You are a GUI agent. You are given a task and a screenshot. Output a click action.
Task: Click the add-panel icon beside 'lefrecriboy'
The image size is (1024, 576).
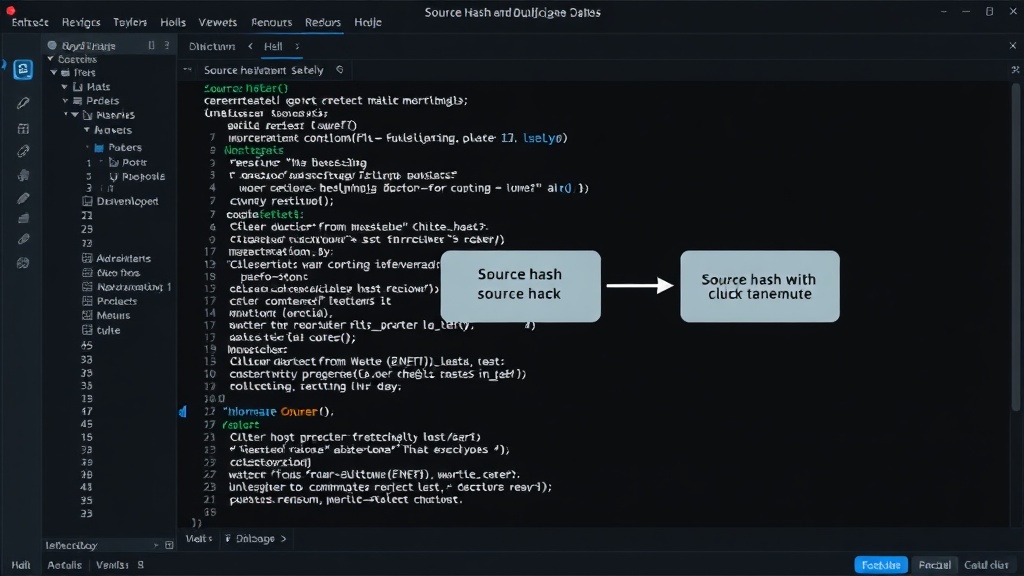[169, 545]
